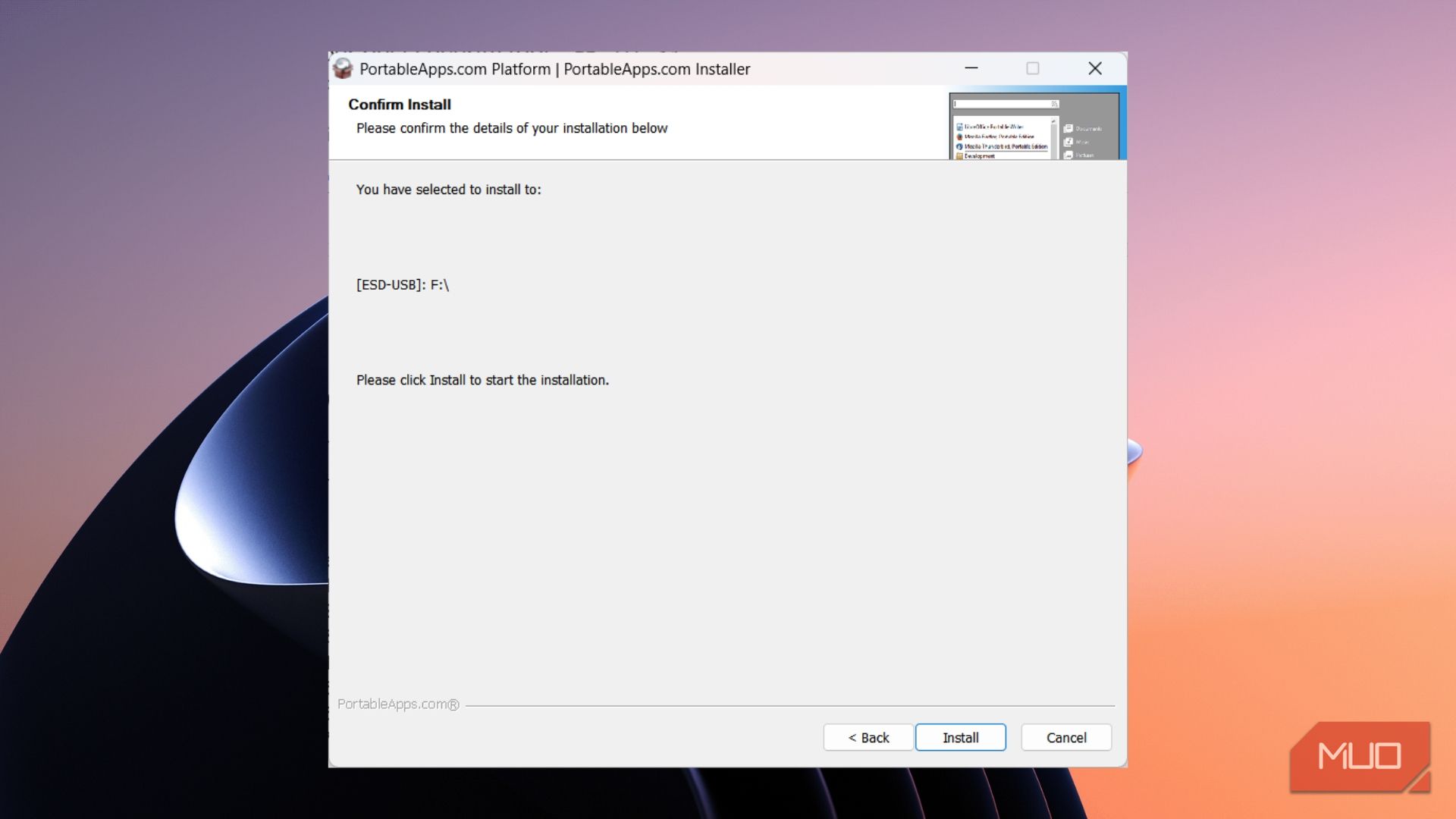
Task: Click the disabled maximize window button
Action: point(1032,68)
